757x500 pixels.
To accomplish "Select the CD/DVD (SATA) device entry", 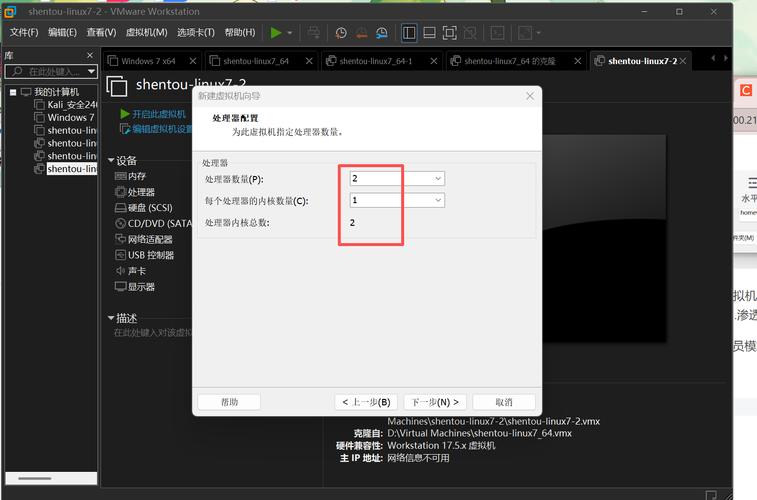I will click(x=153, y=223).
